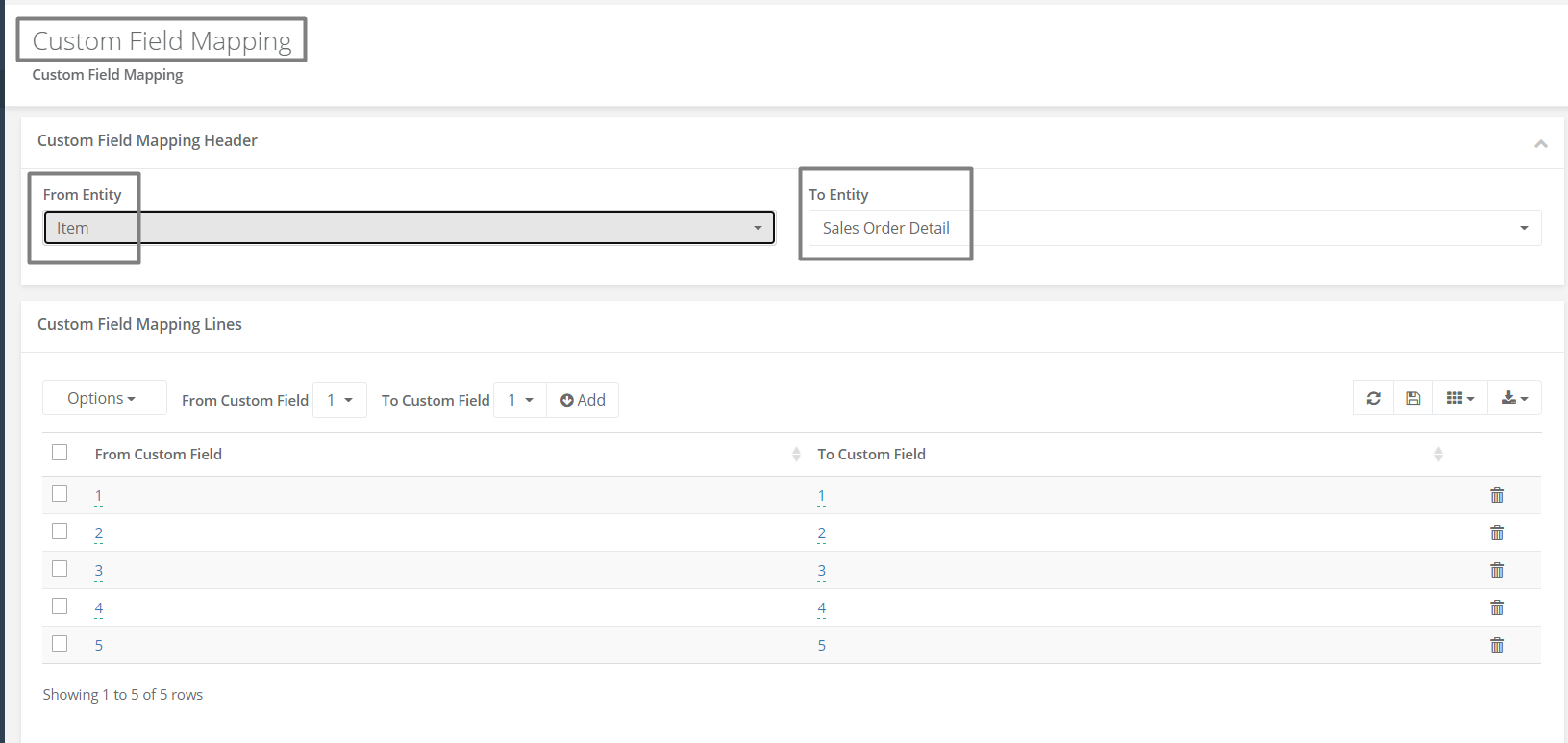Click the refresh table icon
This screenshot has height=743, width=1568.
coord(1373,398)
